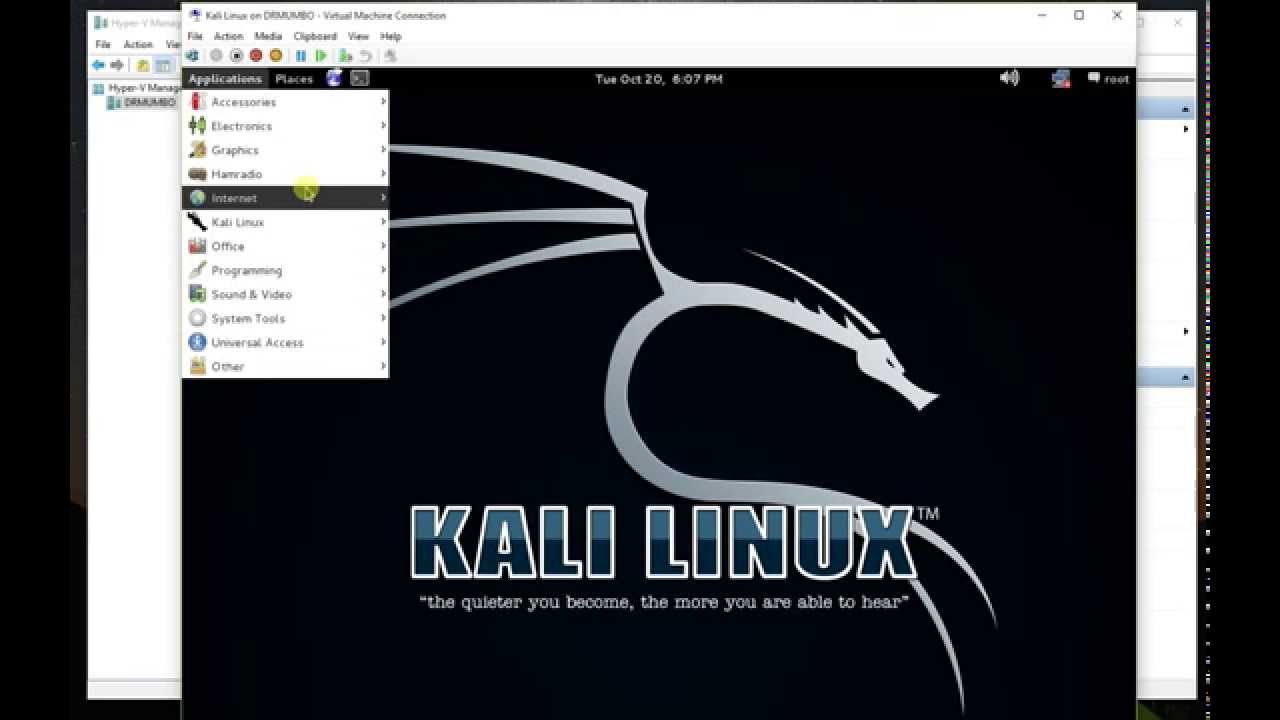The image size is (1280, 720).
Task: Open the Graphics category
Action: click(x=285, y=150)
